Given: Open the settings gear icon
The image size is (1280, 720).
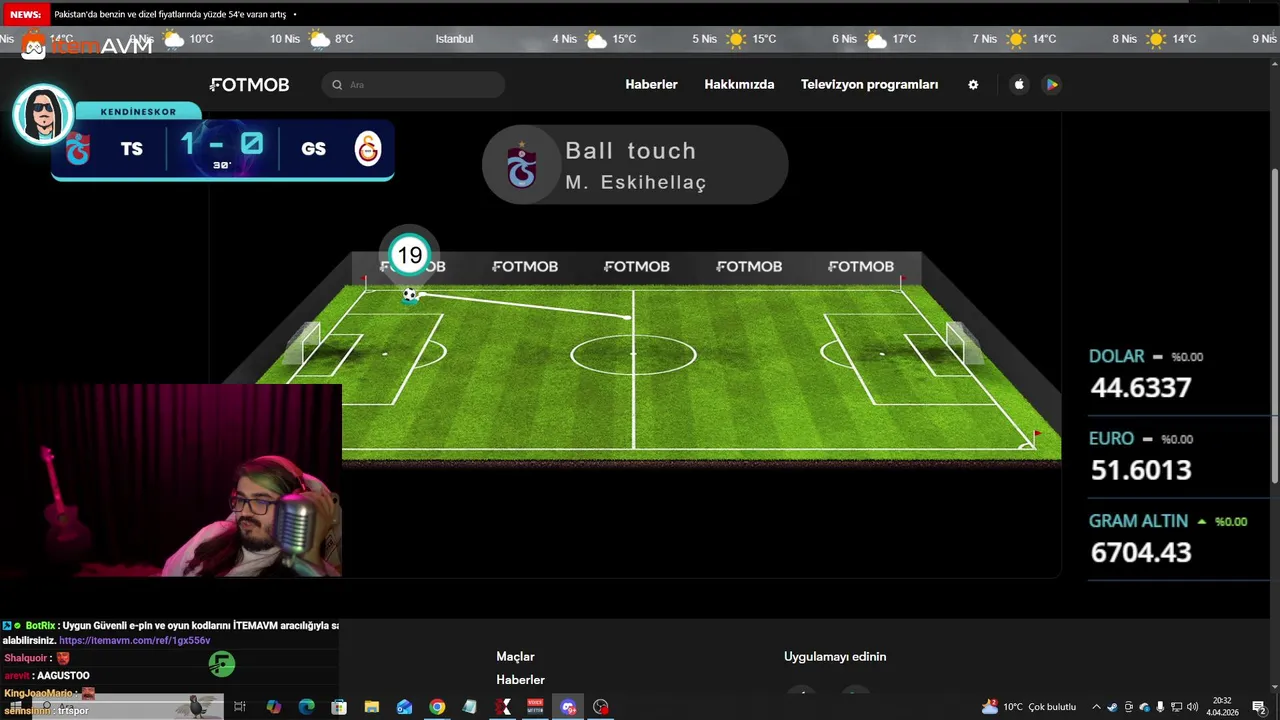Looking at the screenshot, I should coord(973,85).
